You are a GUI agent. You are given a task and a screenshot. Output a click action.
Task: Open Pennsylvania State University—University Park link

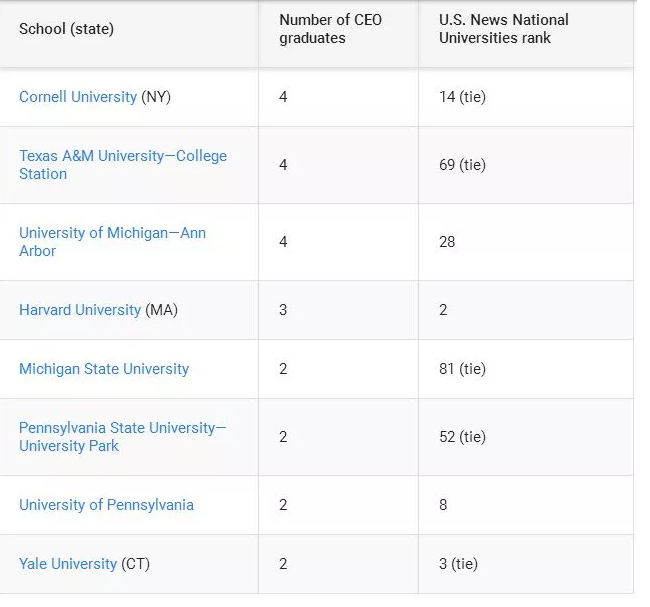(x=123, y=437)
